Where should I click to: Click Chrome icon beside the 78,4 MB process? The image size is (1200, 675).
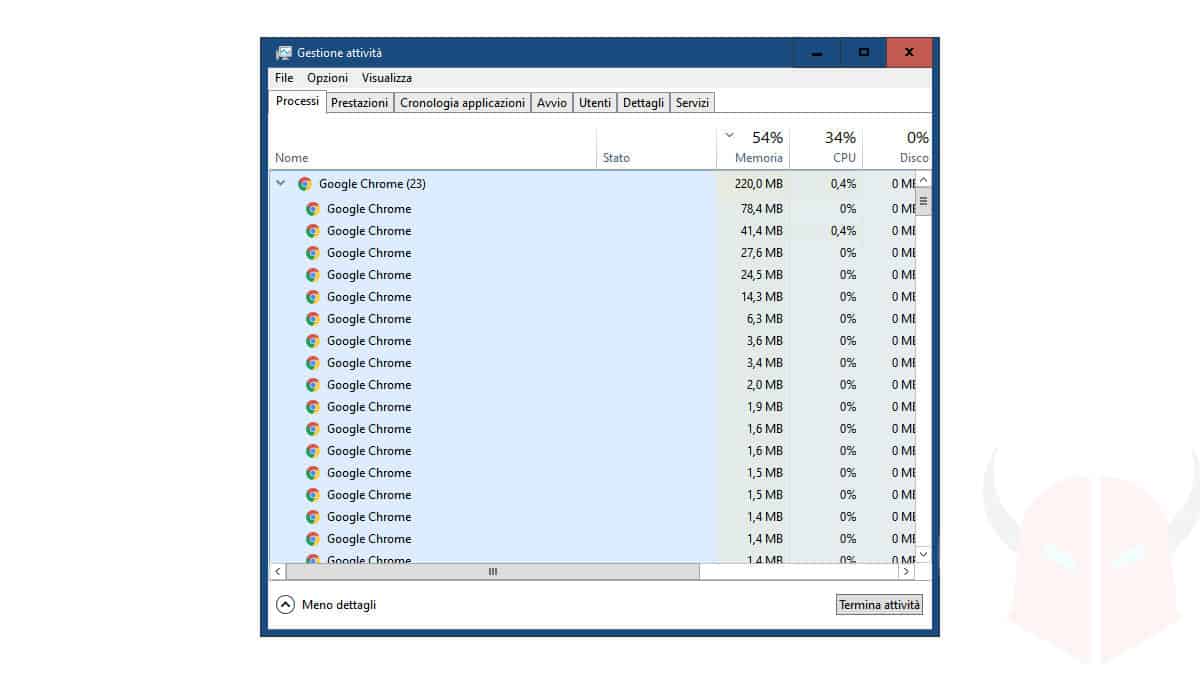click(x=313, y=209)
